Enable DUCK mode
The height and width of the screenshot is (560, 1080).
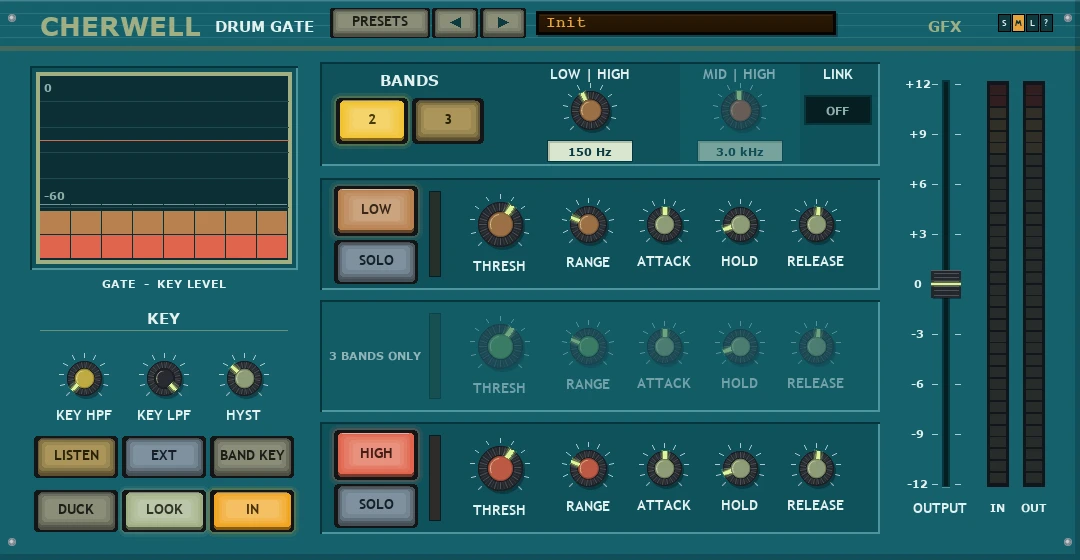click(76, 510)
